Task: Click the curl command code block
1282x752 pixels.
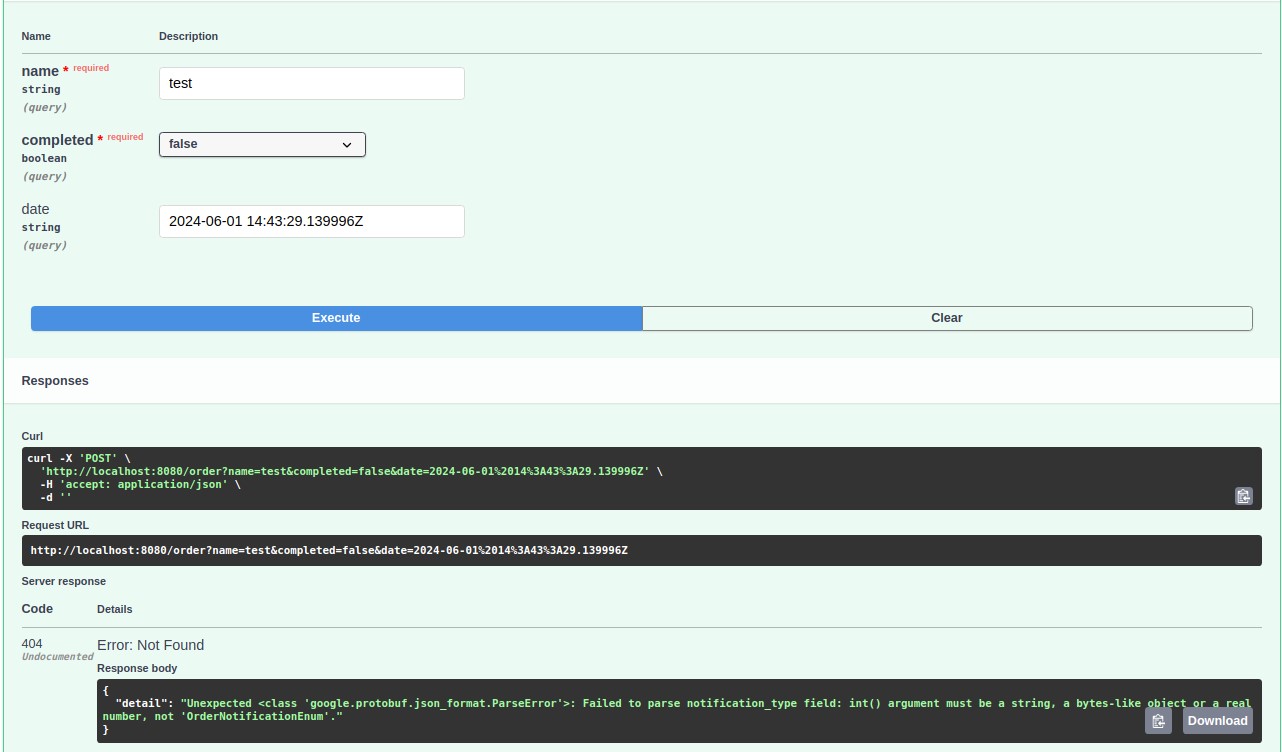Action: pyautogui.click(x=642, y=478)
